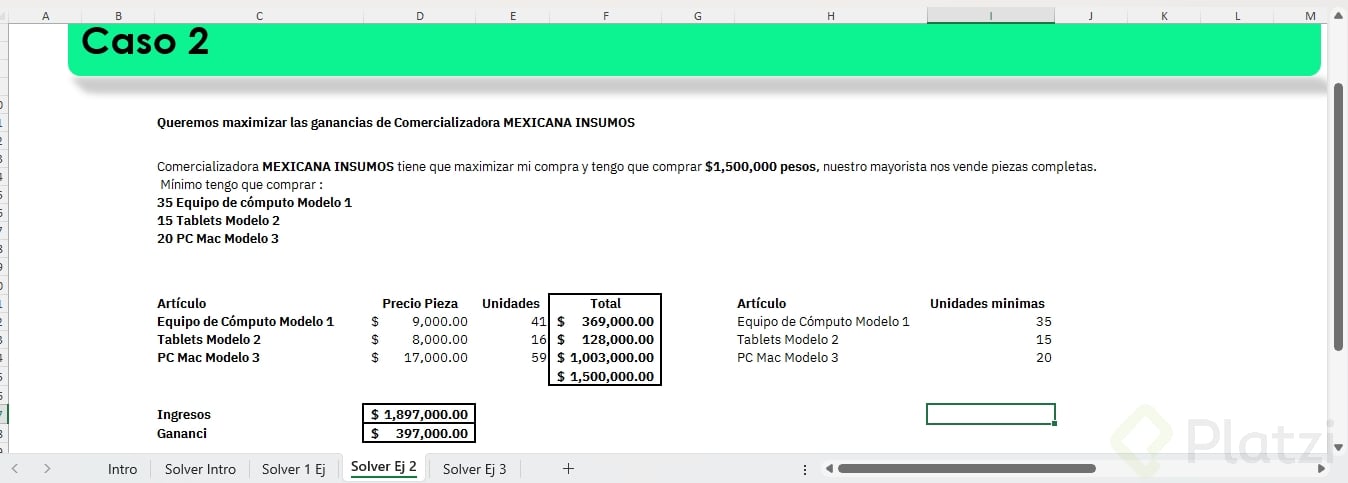Select column B header
This screenshot has width=1348, height=483.
pos(119,15)
